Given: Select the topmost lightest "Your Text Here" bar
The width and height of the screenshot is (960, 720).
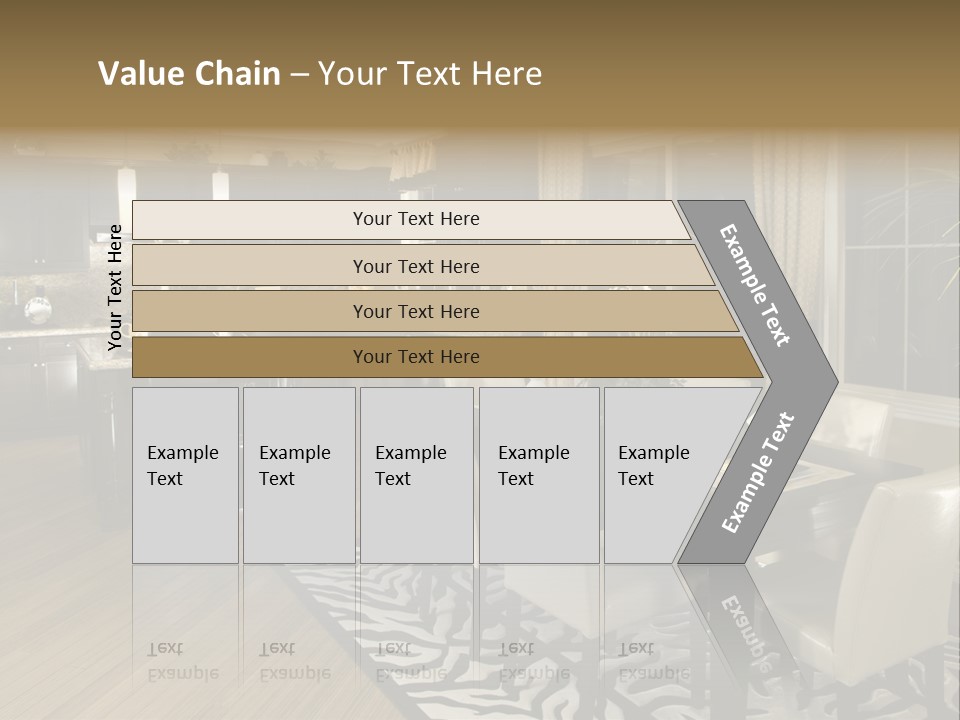Looking at the screenshot, I should tap(416, 219).
